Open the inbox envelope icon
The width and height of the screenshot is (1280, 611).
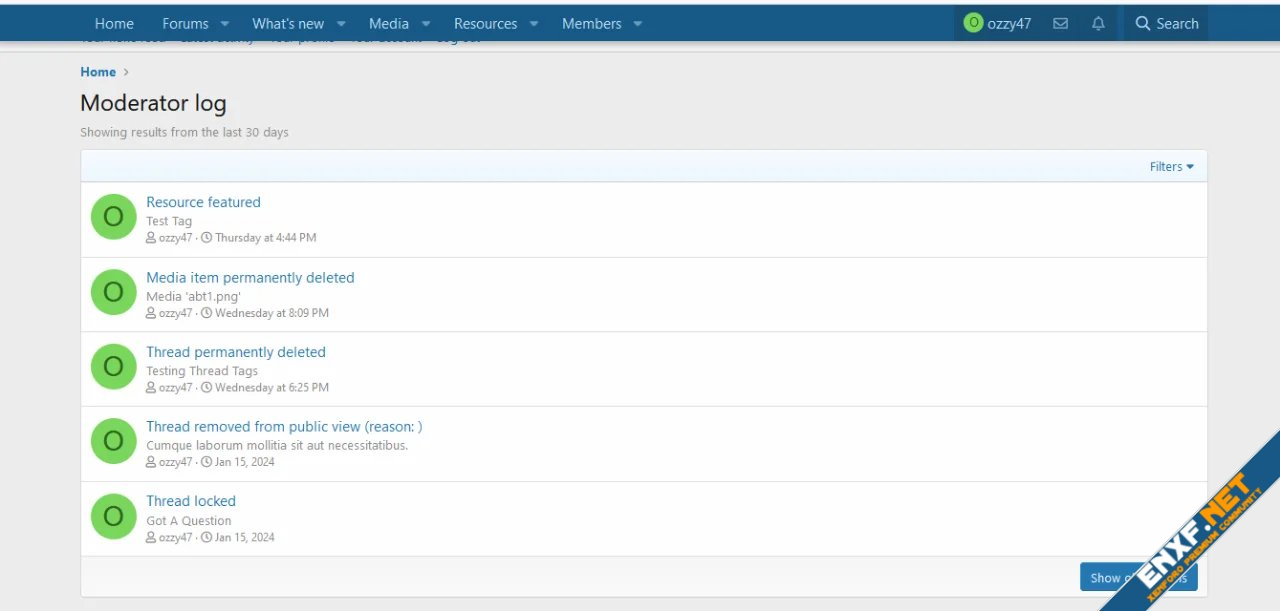[x=1060, y=23]
